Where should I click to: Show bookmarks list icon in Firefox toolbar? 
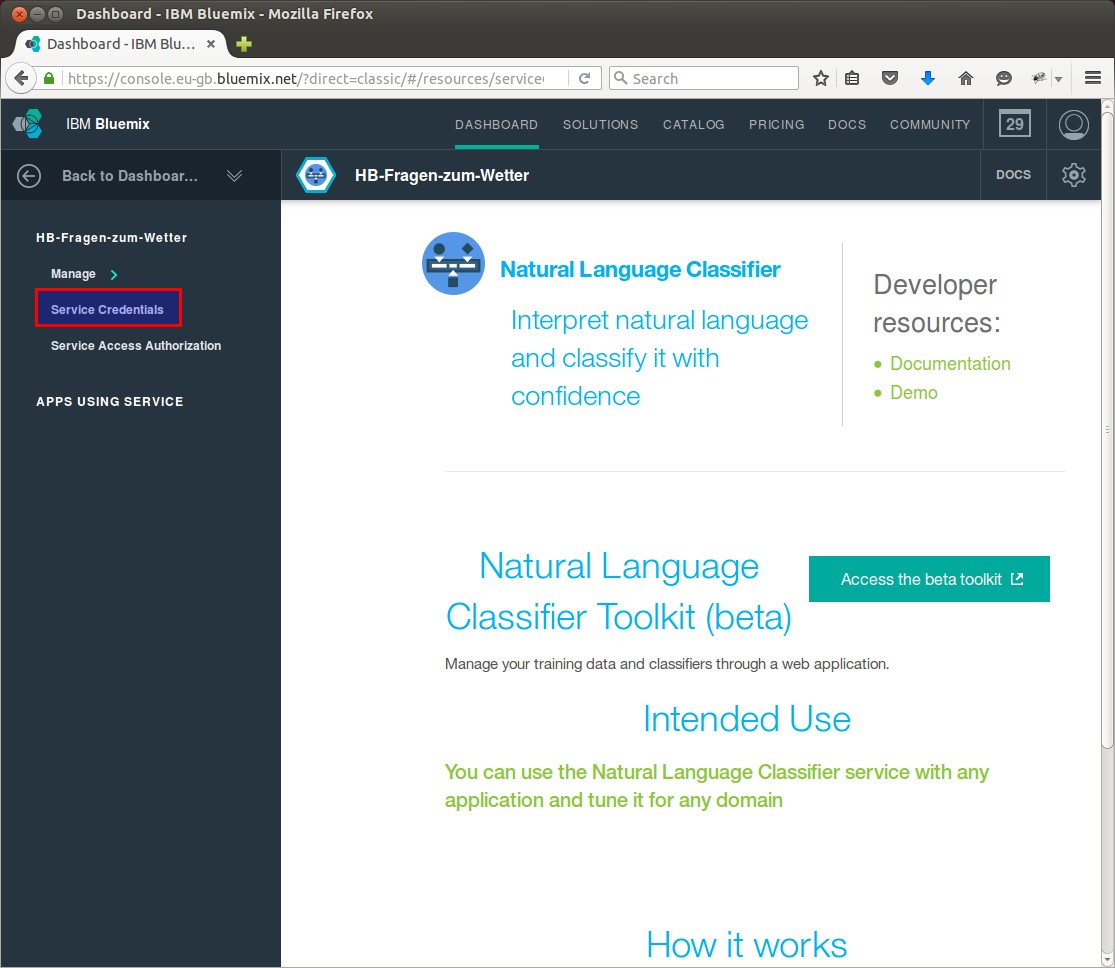click(852, 78)
